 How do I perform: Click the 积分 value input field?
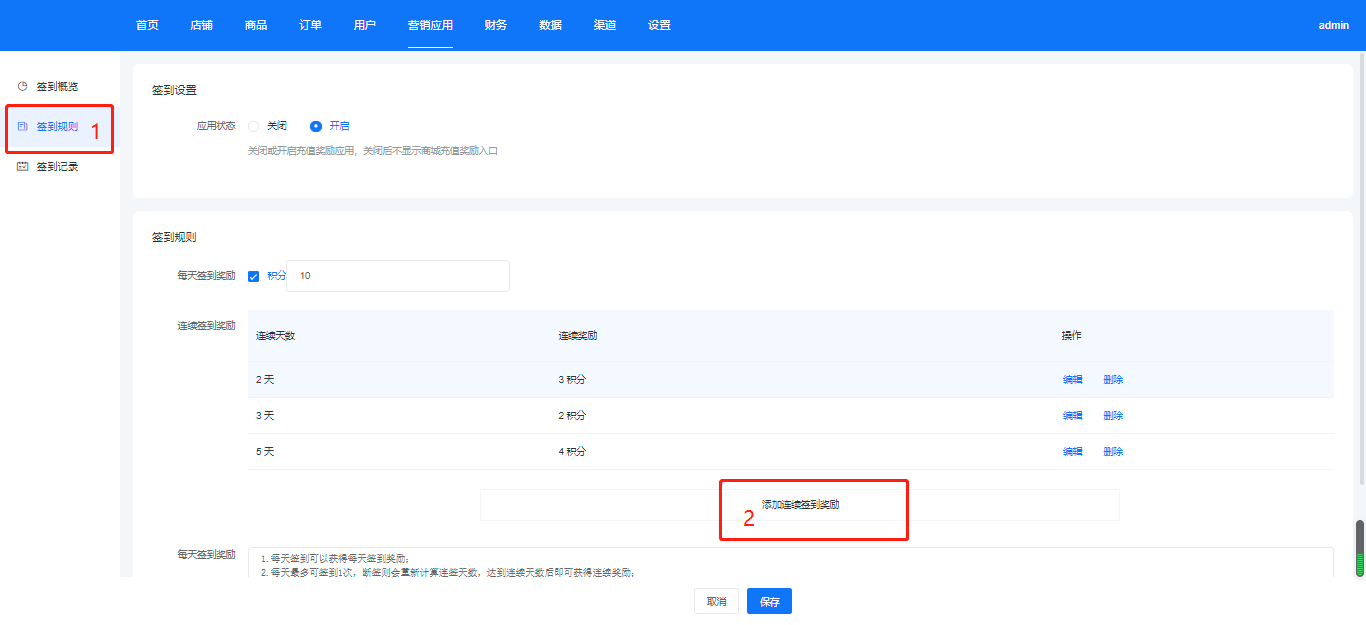coord(398,276)
